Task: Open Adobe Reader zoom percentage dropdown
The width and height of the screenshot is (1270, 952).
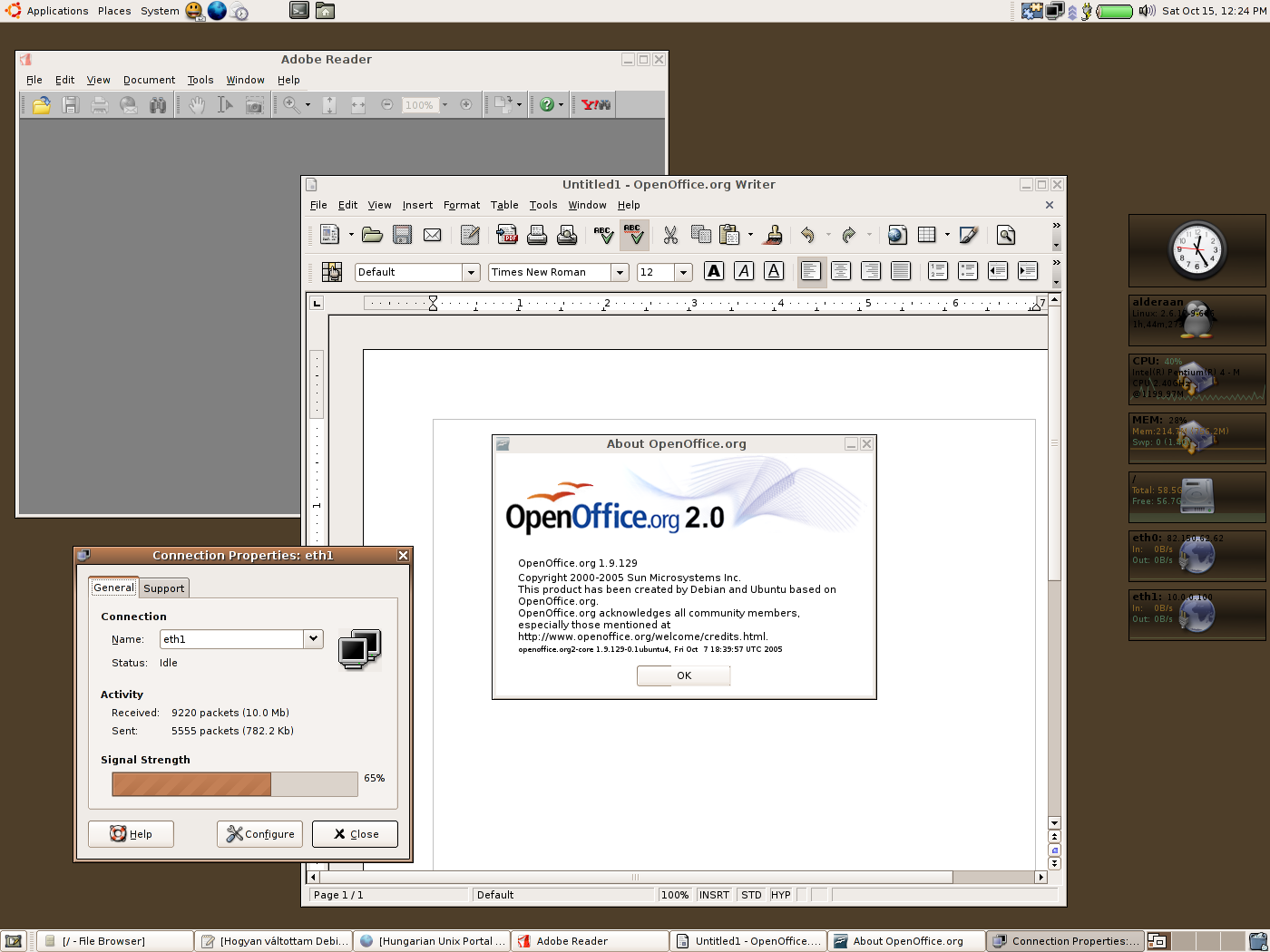Action: pyautogui.click(x=444, y=105)
